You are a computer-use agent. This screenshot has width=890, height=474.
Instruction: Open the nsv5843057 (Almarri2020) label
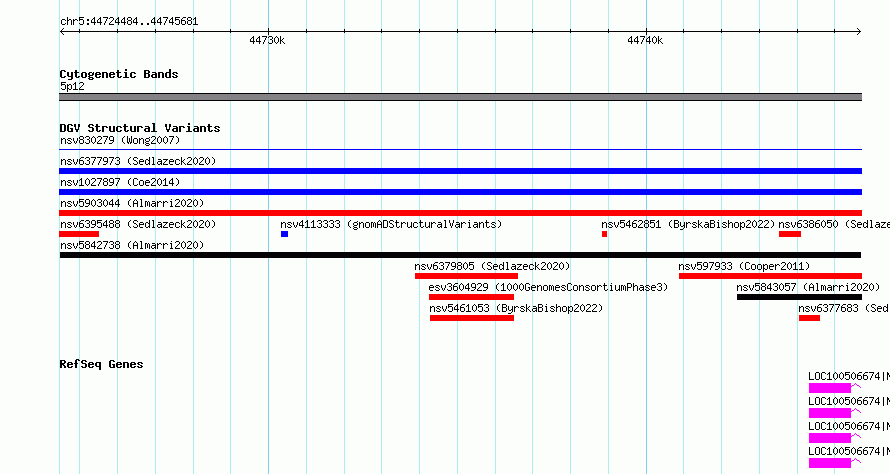point(808,287)
